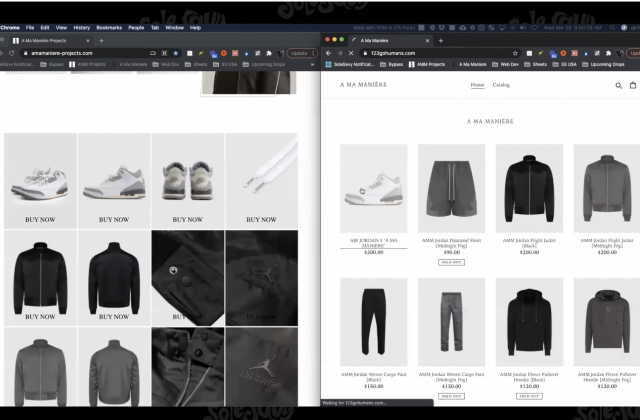Screen dimensions: 640x420
Task: Expand the Bypass bookmark folder in 123gohumans.com window
Action: 391,64
